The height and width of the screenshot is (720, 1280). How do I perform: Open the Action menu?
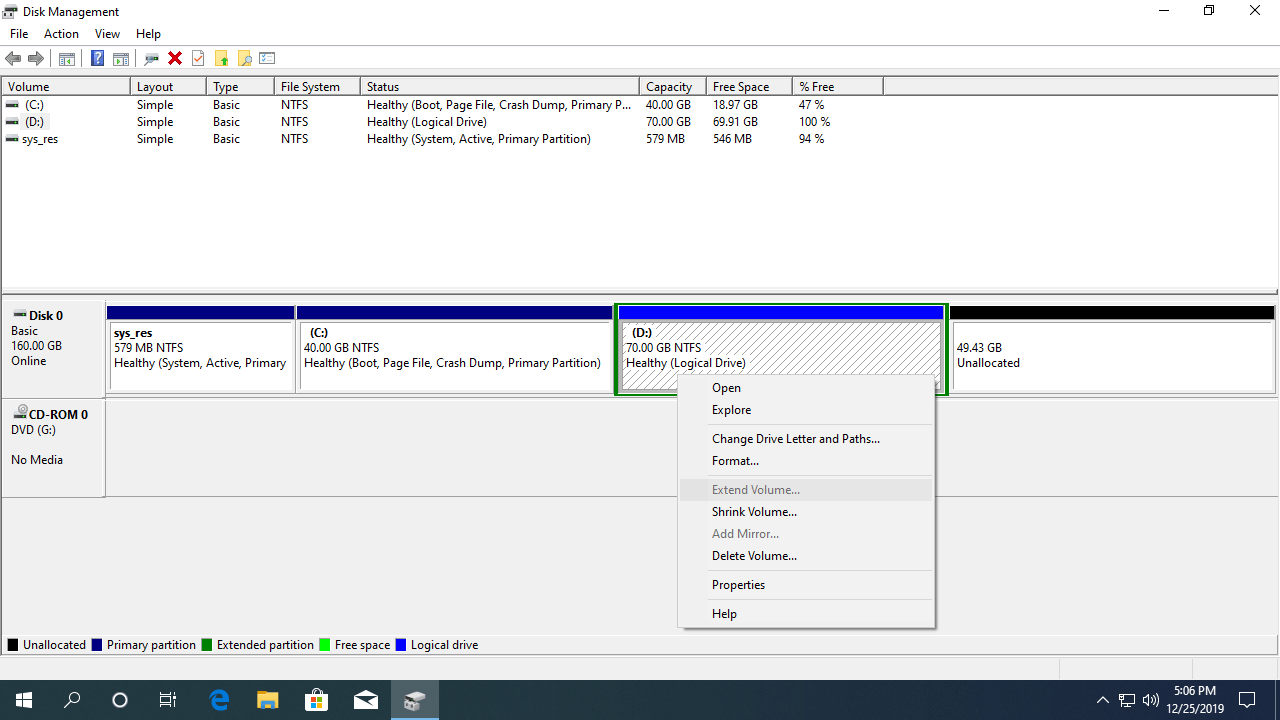point(61,34)
